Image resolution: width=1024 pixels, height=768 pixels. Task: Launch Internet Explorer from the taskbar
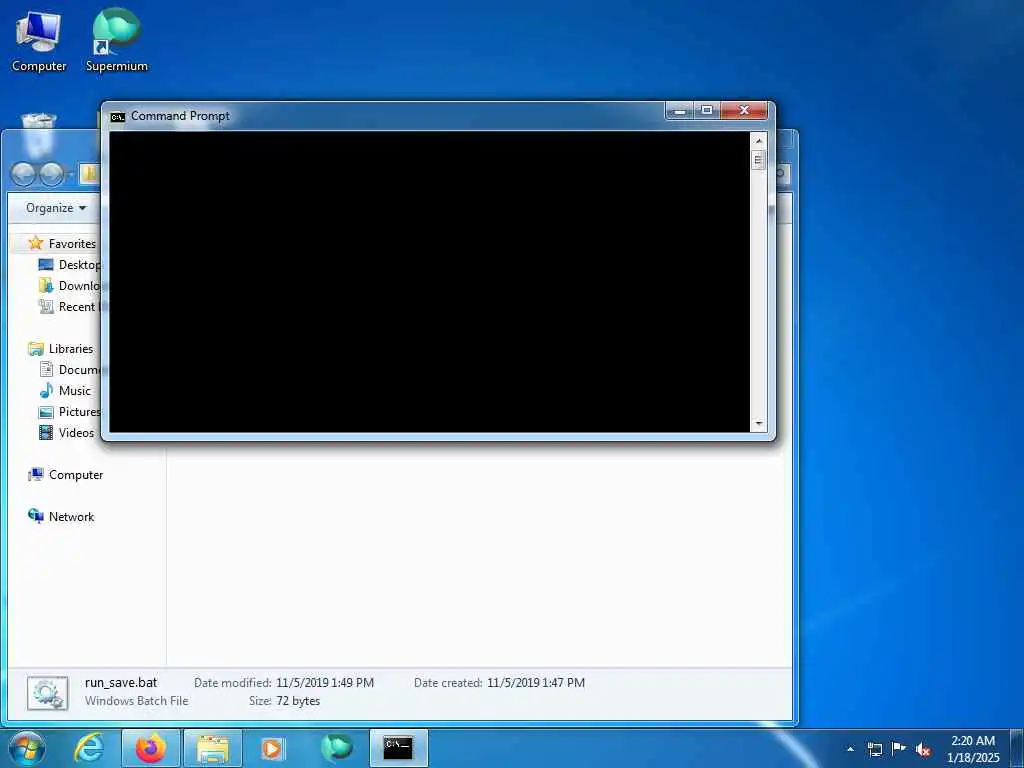(88, 748)
